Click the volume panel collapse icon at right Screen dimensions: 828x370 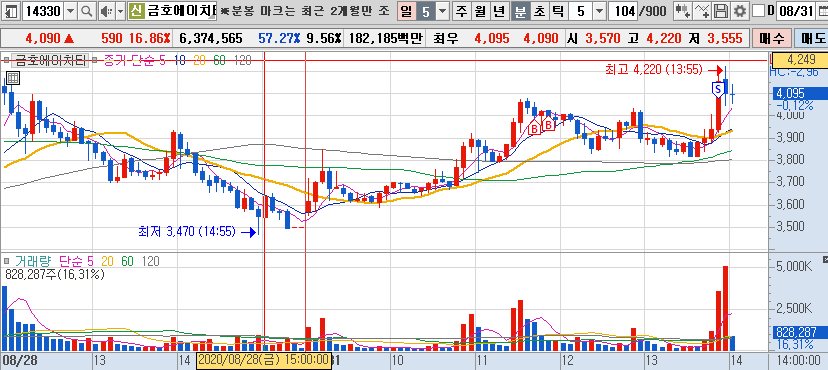pyautogui.click(x=825, y=260)
